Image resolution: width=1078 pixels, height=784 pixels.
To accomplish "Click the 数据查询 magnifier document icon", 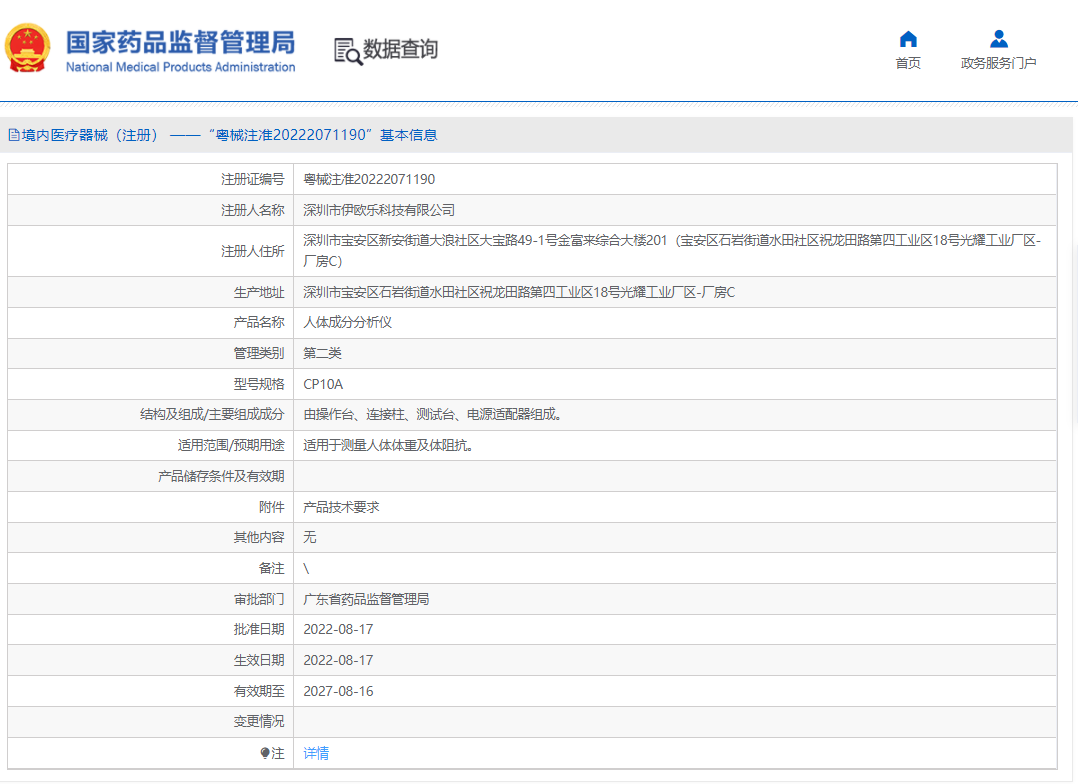I will click(x=347, y=50).
